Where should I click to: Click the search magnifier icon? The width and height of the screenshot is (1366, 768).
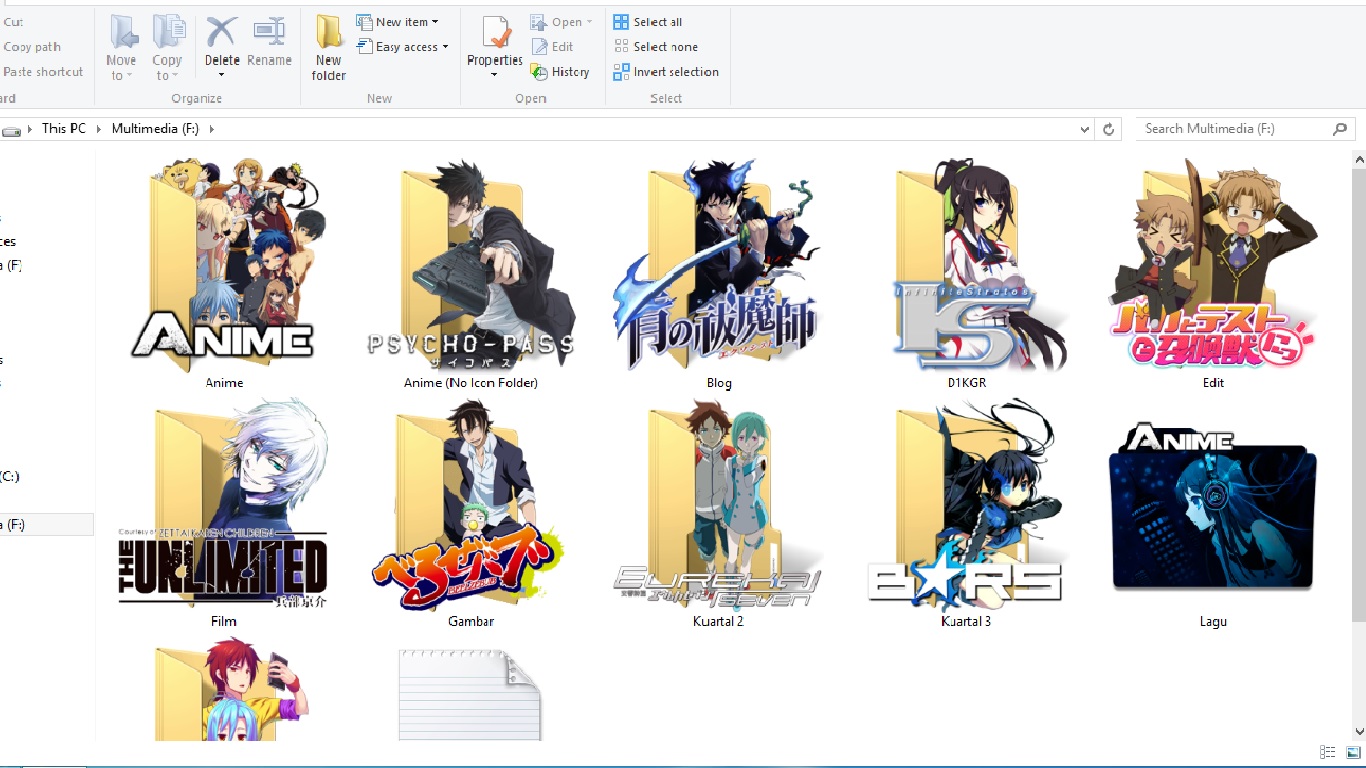pos(1340,129)
